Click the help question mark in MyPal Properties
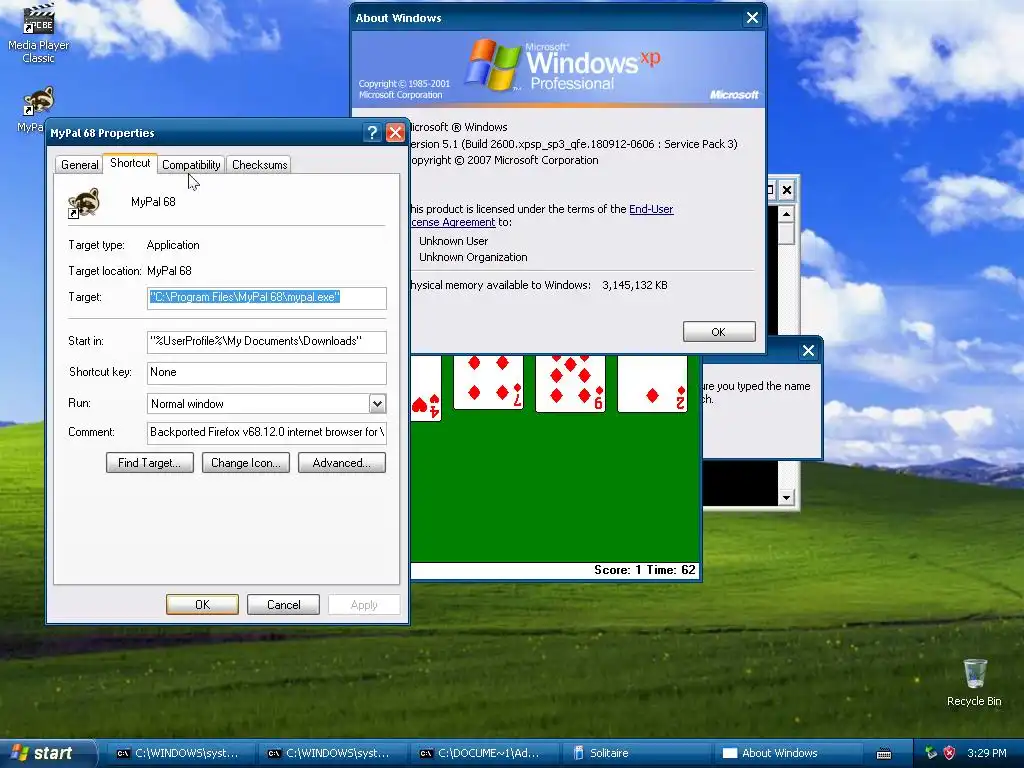Image resolution: width=1024 pixels, height=768 pixels. 372,133
